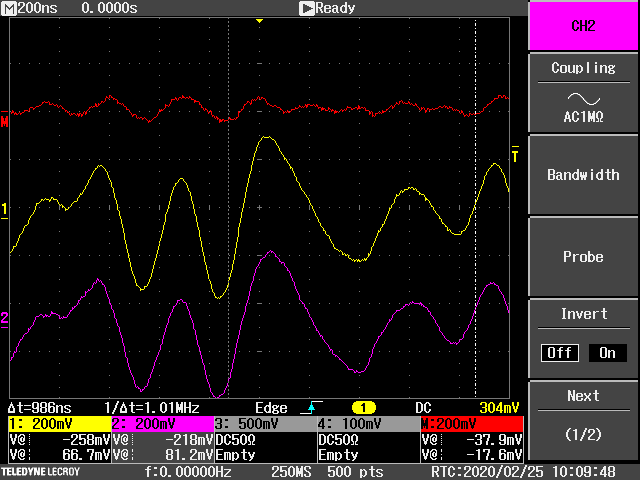Click the Ready run status icon
This screenshot has height=480, width=640.
[307, 8]
